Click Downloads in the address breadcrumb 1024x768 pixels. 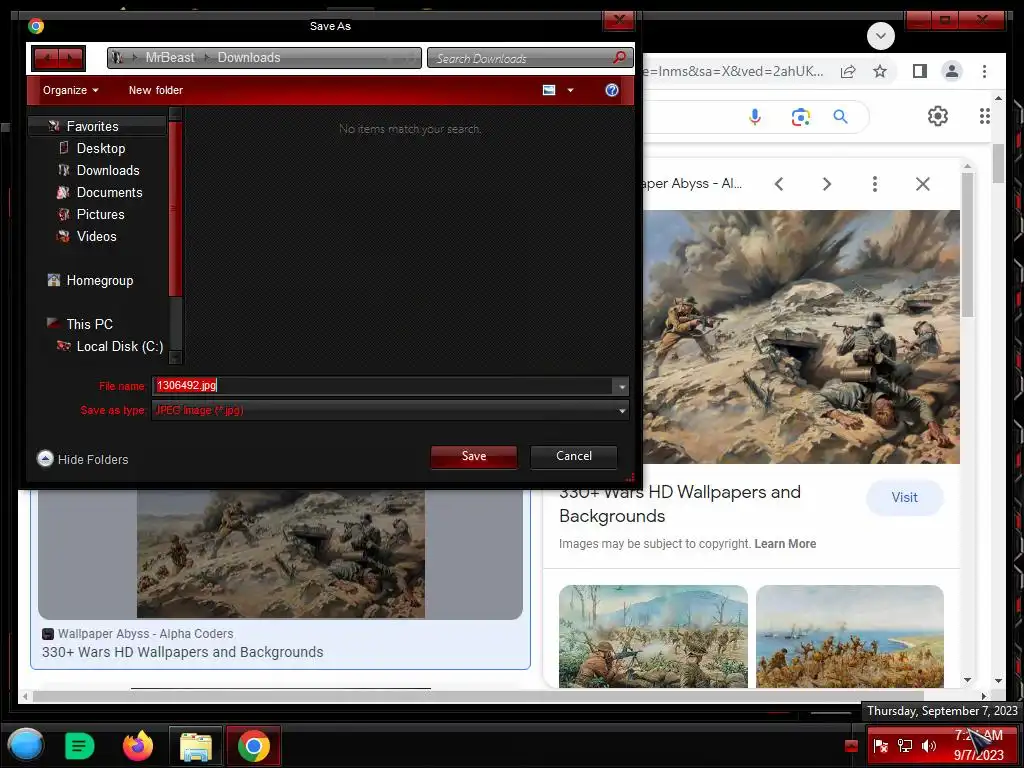(249, 57)
